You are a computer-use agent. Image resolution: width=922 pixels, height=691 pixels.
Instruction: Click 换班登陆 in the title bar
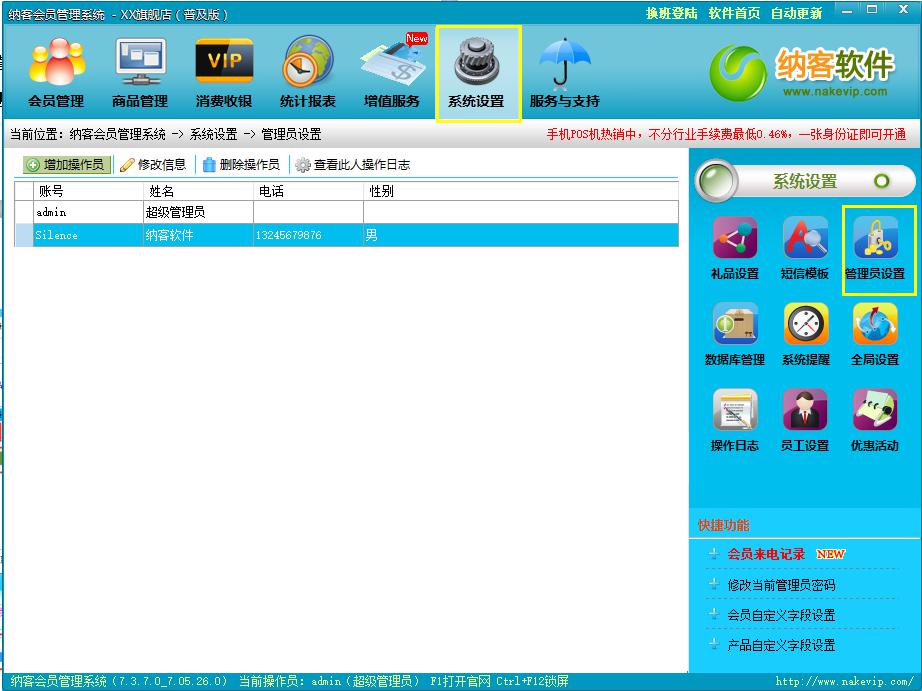pyautogui.click(x=671, y=13)
